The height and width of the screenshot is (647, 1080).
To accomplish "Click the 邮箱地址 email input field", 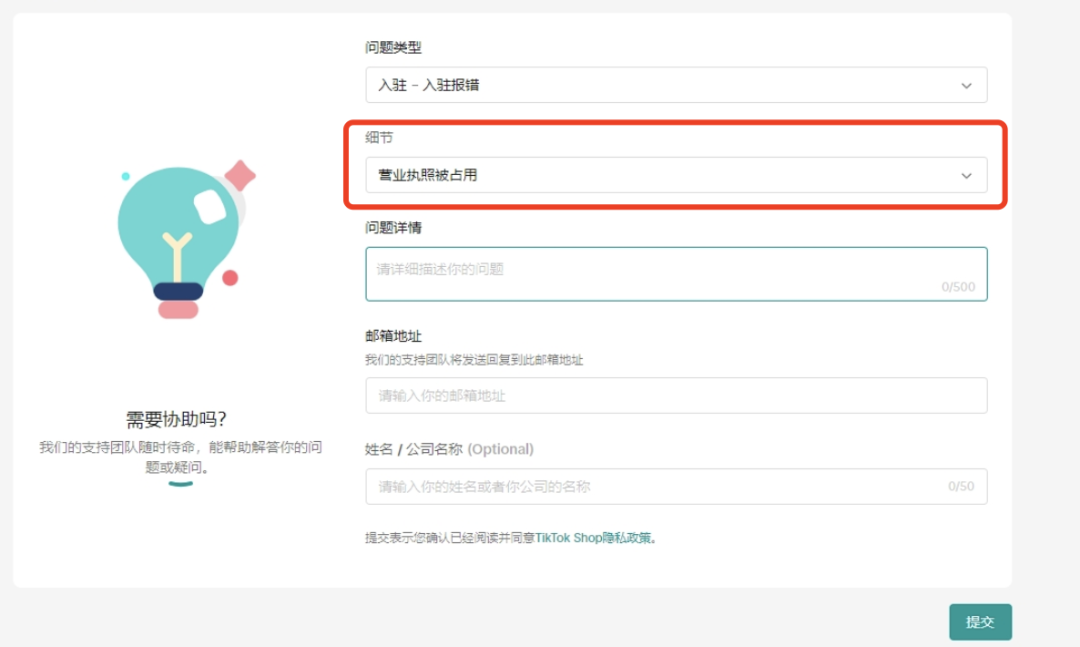I will (x=676, y=395).
